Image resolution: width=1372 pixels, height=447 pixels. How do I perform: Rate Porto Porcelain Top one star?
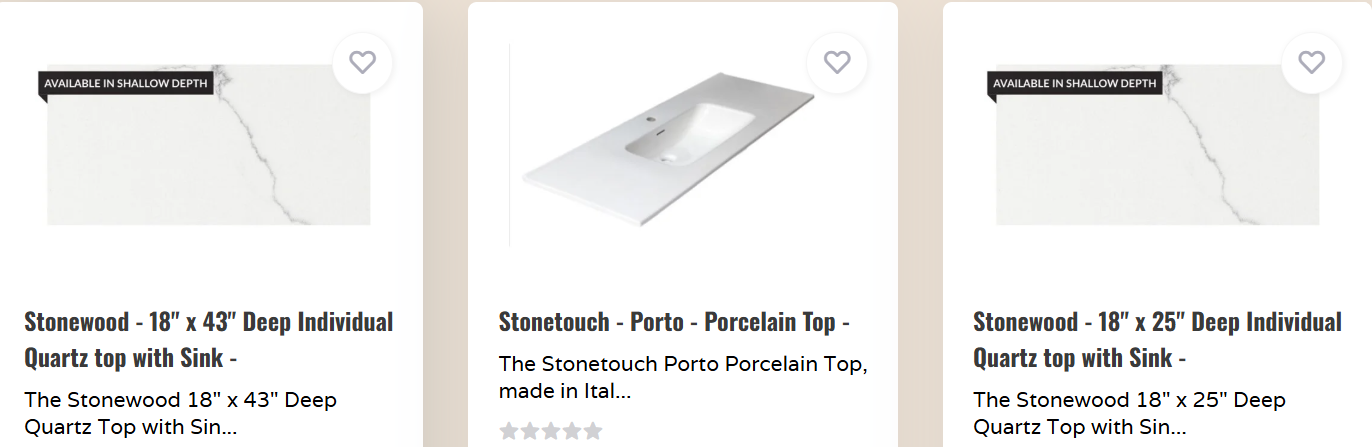(509, 431)
